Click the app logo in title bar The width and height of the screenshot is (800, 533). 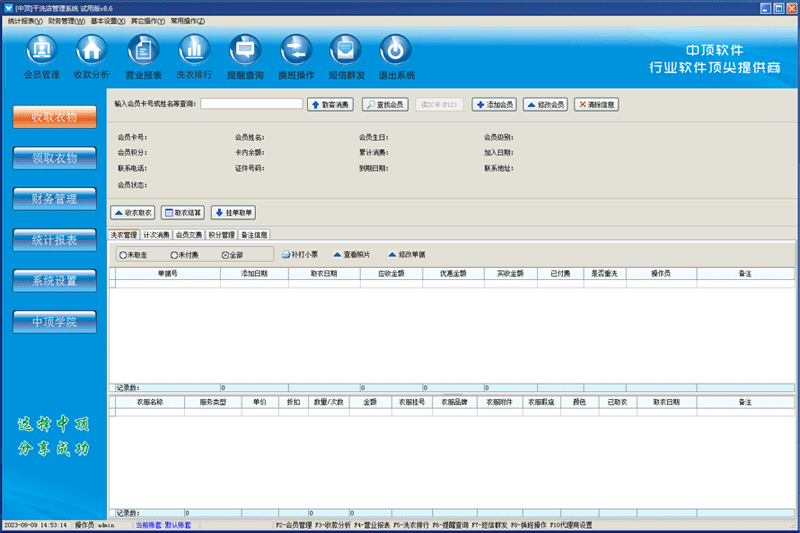point(9,8)
